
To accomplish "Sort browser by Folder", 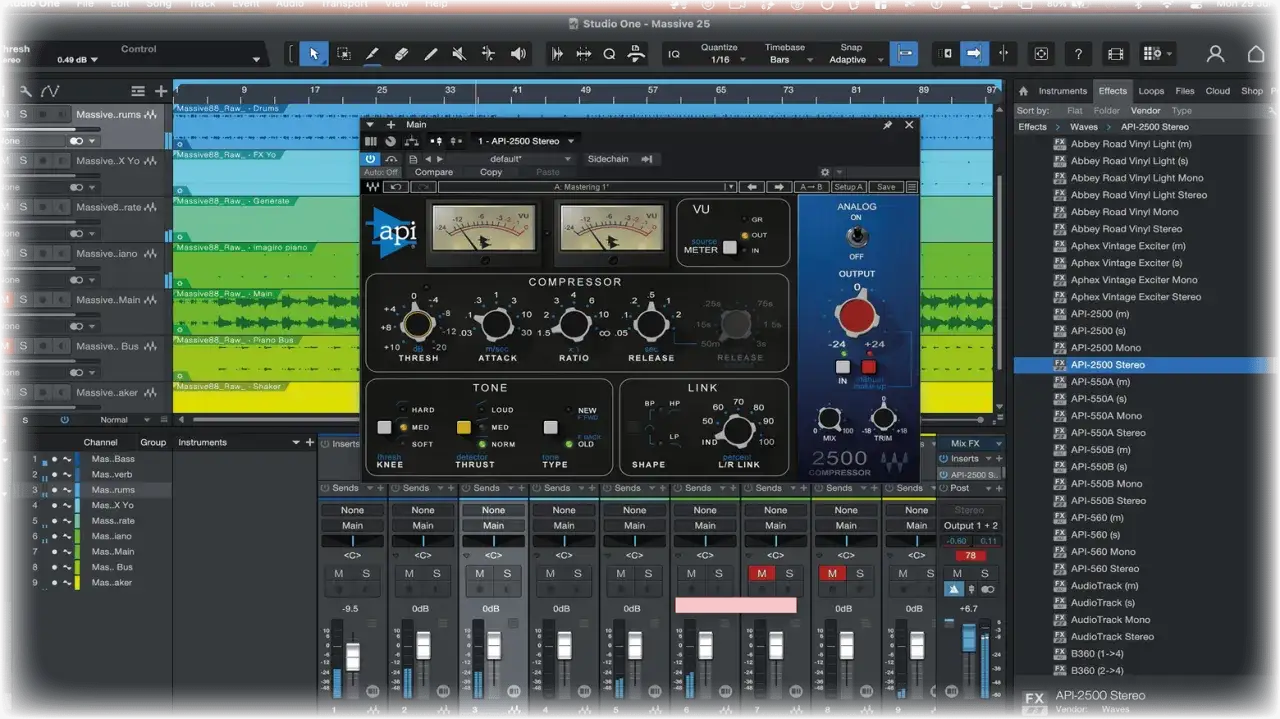I will [1106, 111].
